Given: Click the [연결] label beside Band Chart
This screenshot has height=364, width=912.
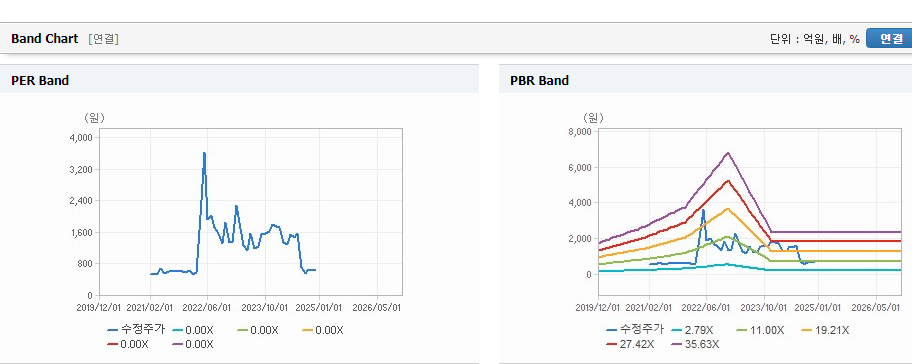Looking at the screenshot, I should pyautogui.click(x=104, y=39).
